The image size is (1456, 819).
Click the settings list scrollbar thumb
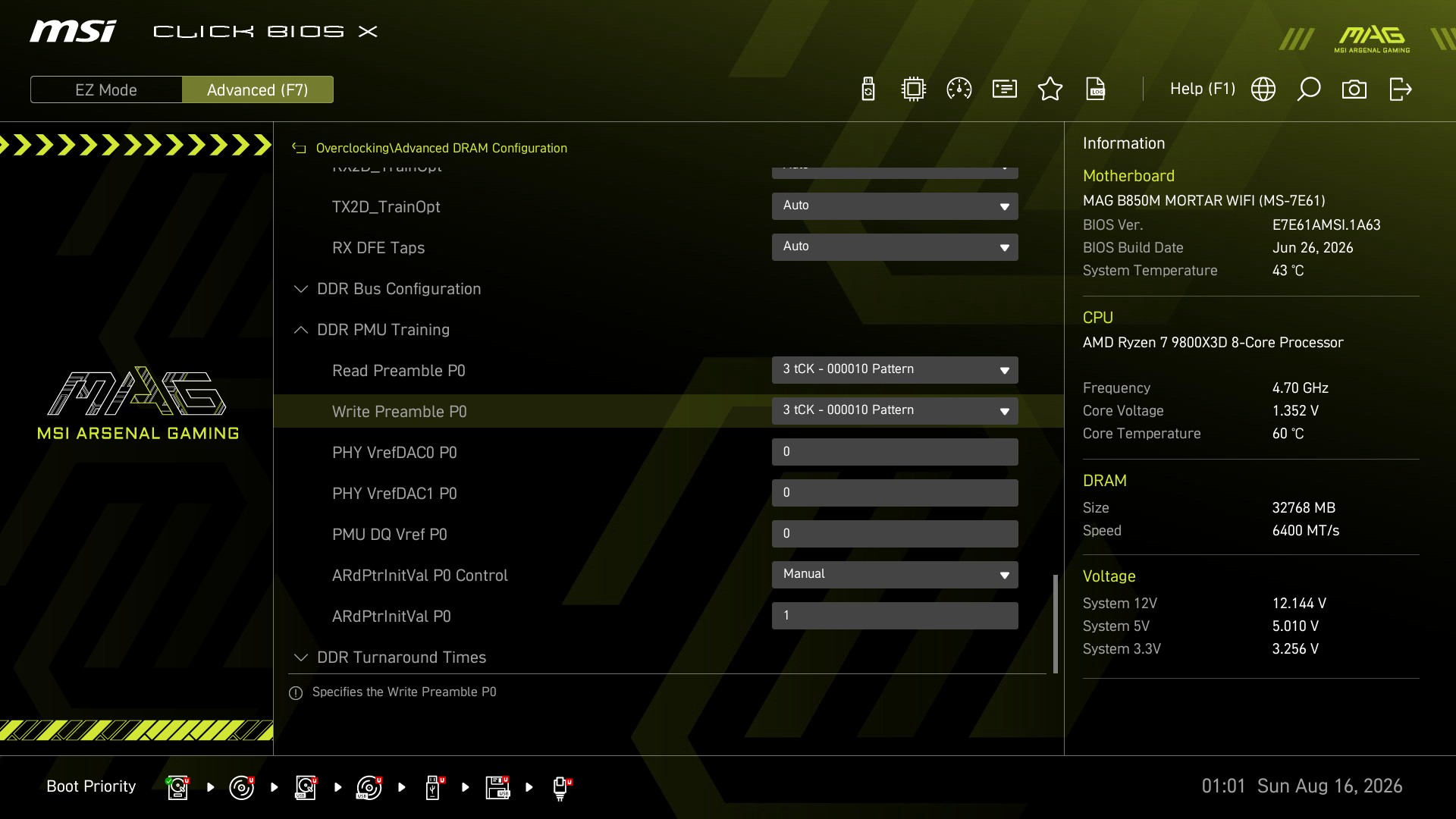point(1056,623)
